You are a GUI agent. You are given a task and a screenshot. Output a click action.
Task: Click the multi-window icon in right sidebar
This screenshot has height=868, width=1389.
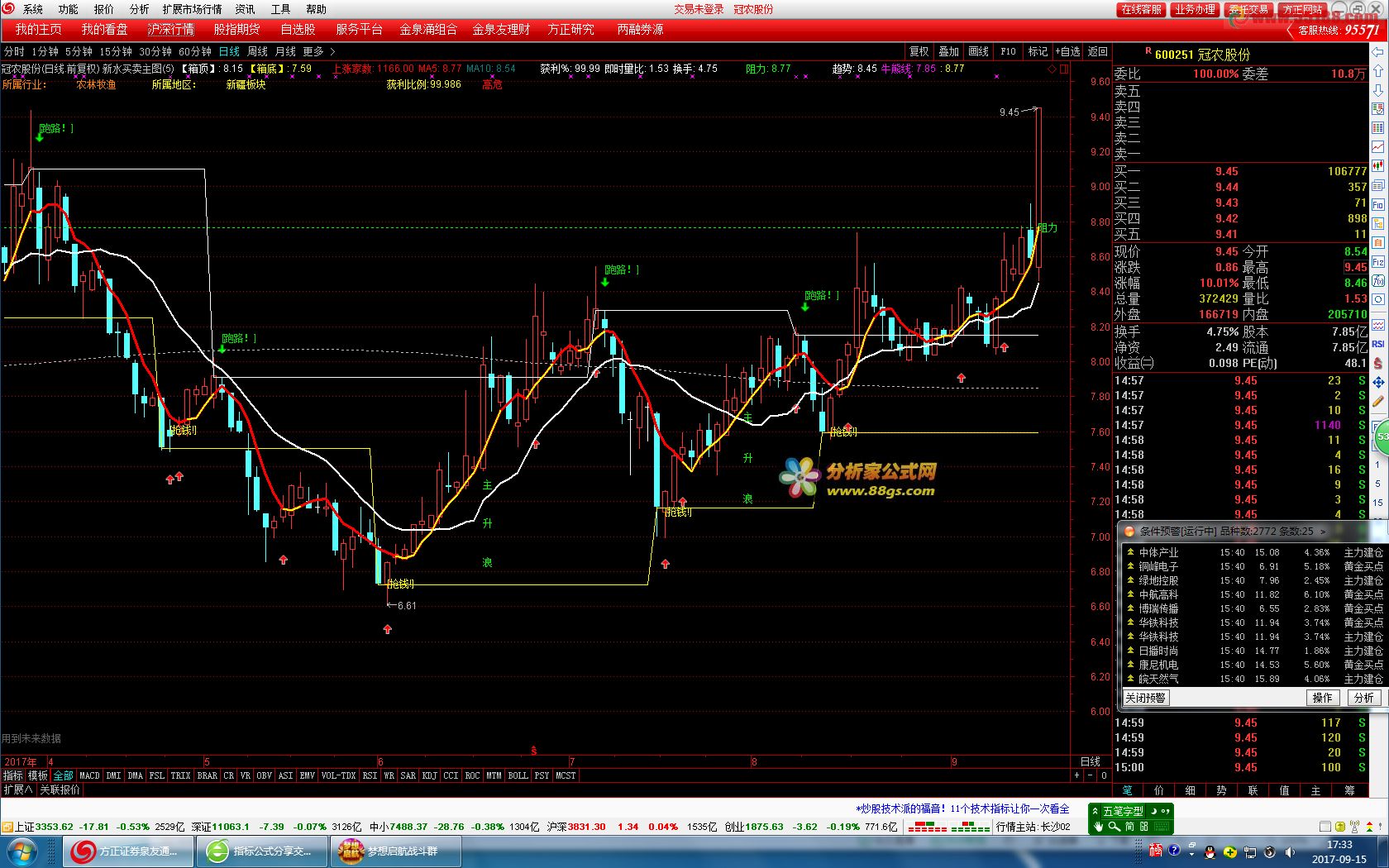coord(1377,185)
